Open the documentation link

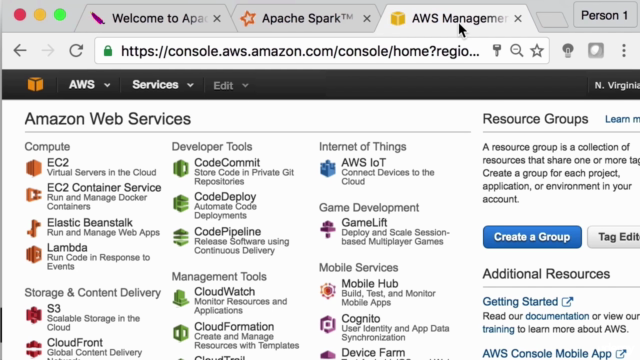point(557,316)
